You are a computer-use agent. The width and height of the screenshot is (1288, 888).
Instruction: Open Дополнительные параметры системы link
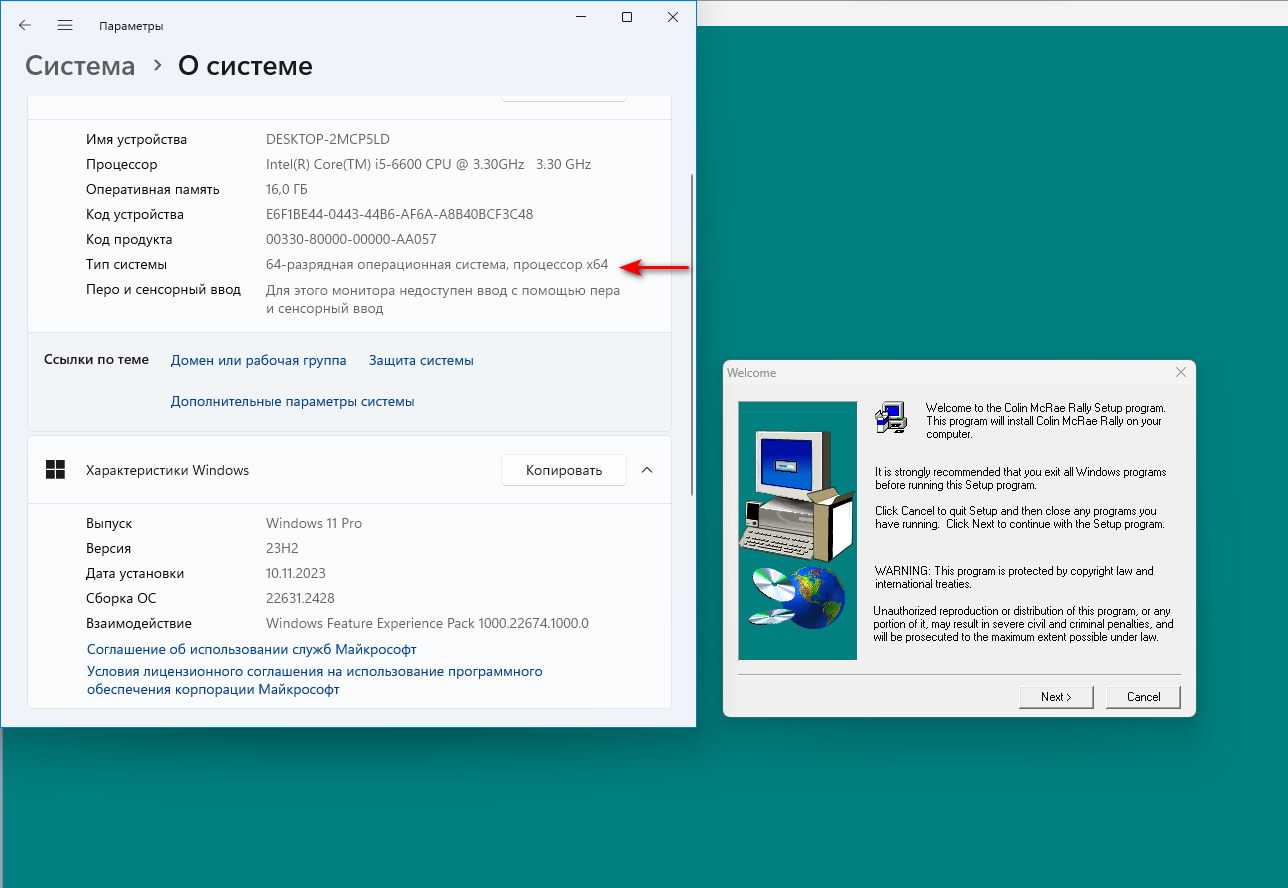tap(293, 401)
